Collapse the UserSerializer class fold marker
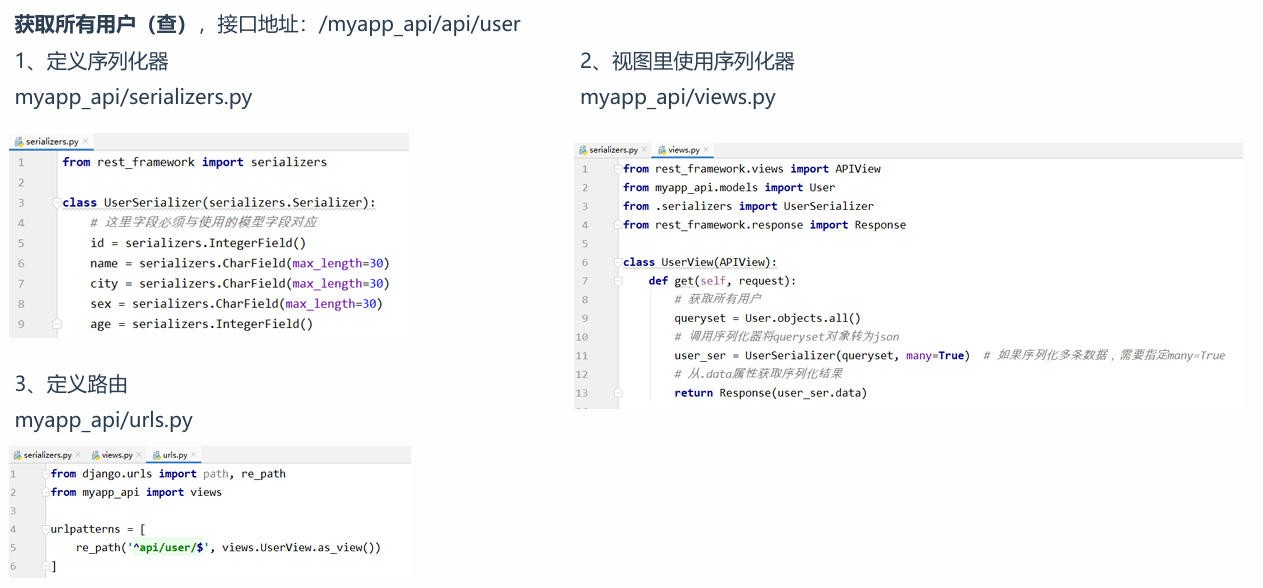Viewport: 1263px width, 588px height. tap(57, 203)
